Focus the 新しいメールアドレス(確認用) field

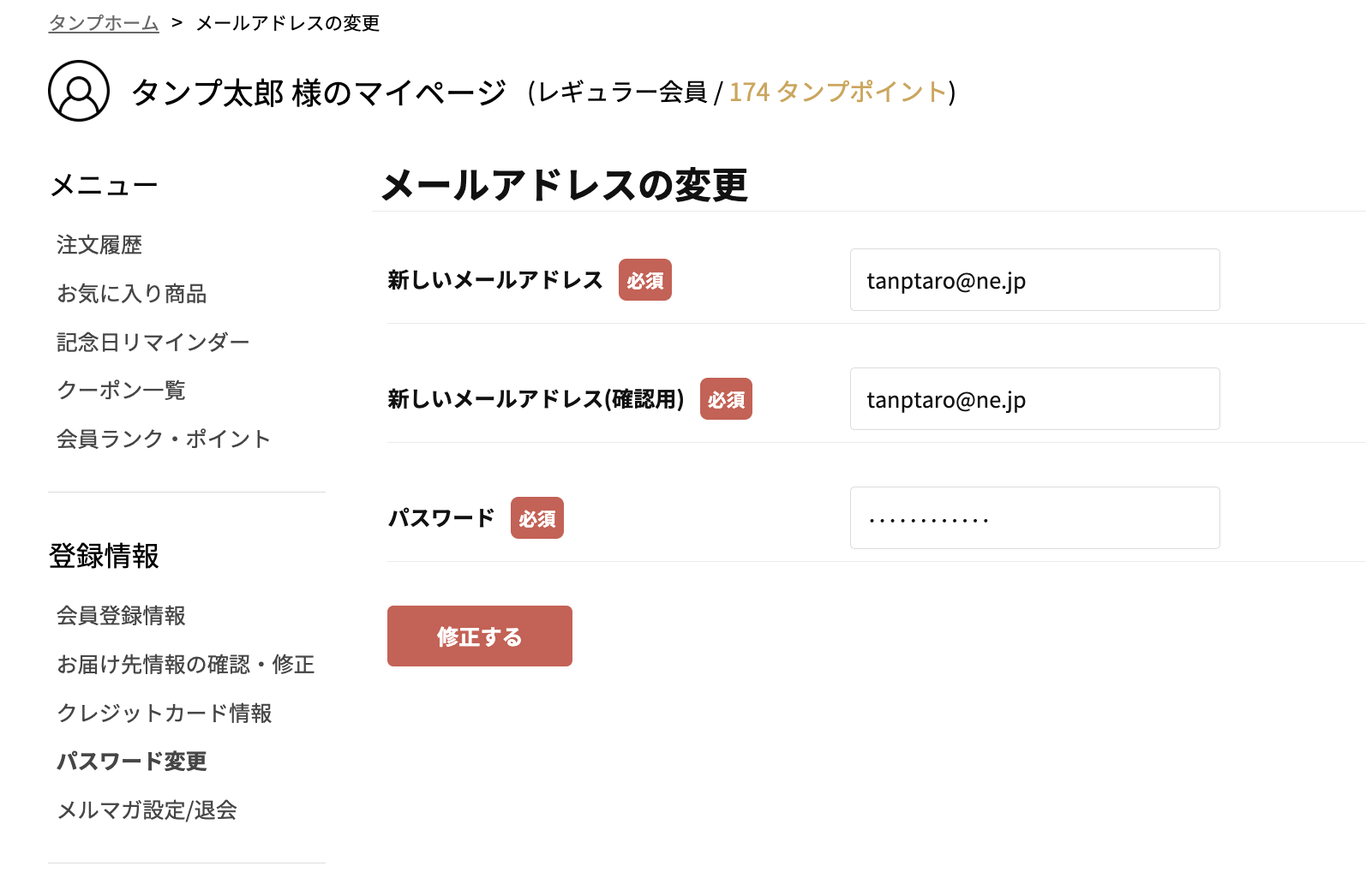(x=1033, y=398)
